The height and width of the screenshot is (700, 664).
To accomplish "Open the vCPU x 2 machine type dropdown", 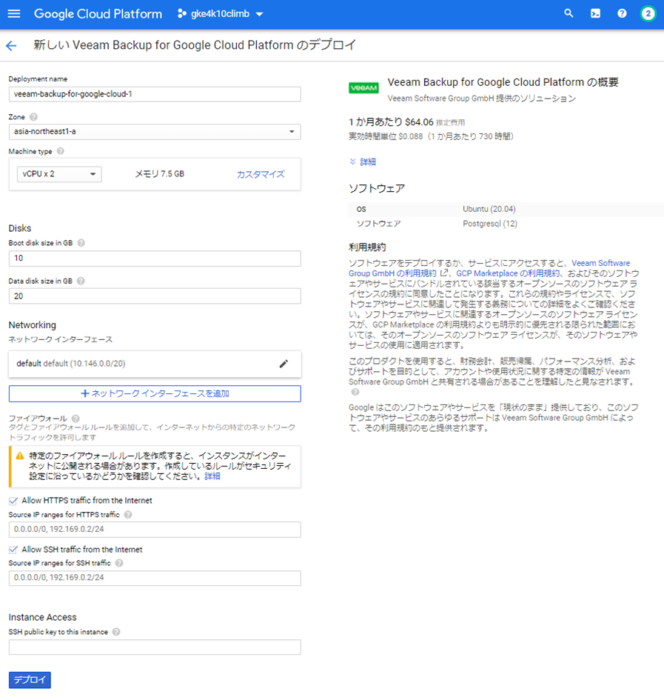I will coord(59,174).
